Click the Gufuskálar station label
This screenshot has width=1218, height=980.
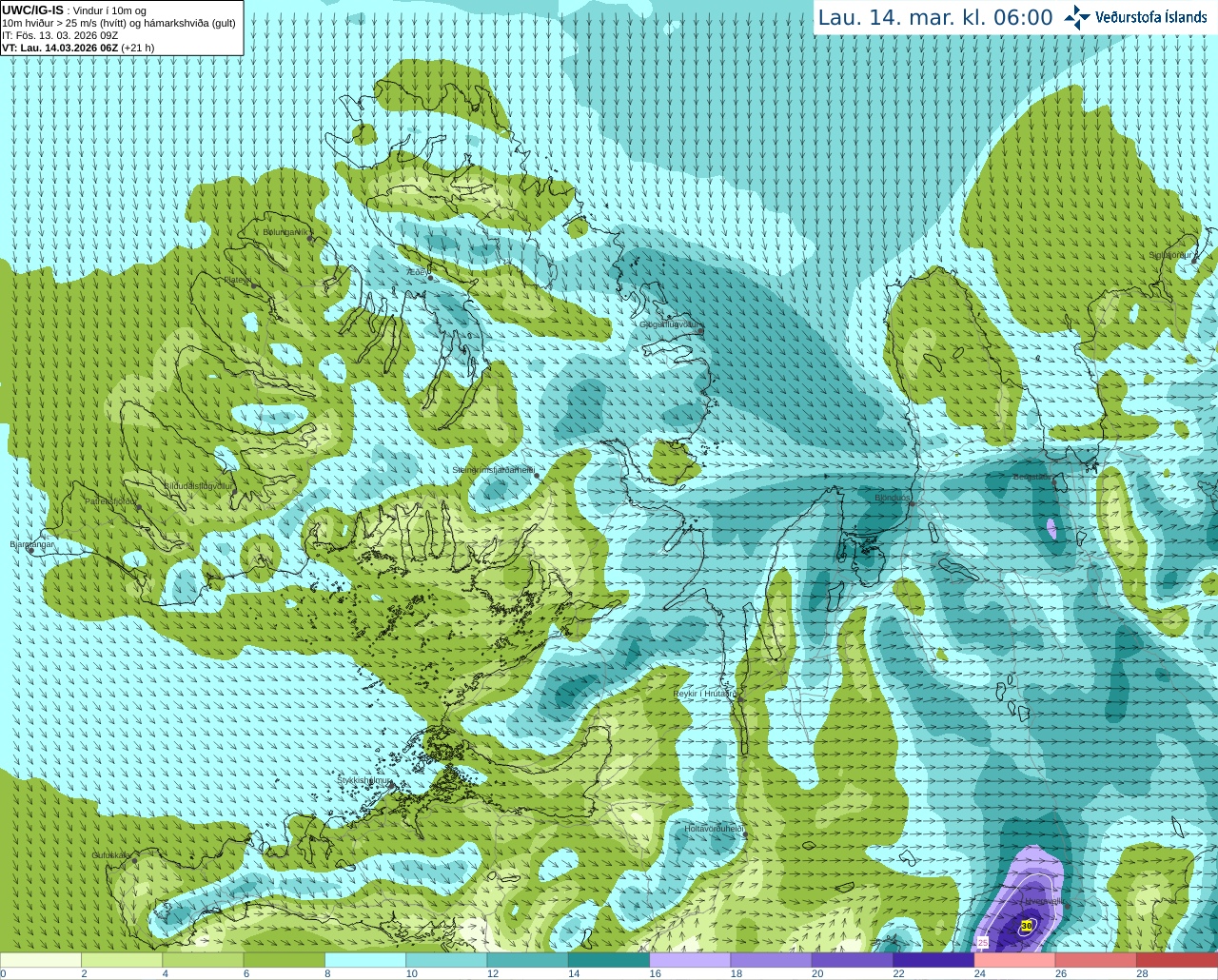point(110,855)
